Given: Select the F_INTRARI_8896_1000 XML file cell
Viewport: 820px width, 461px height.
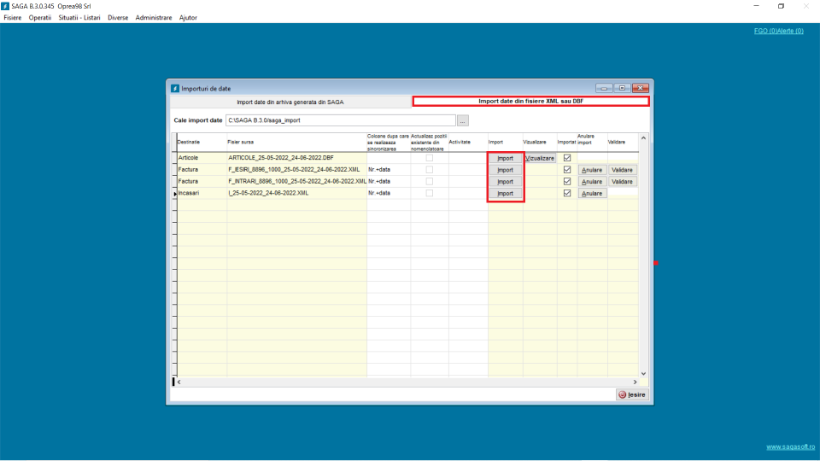Looking at the screenshot, I should pyautogui.click(x=297, y=181).
